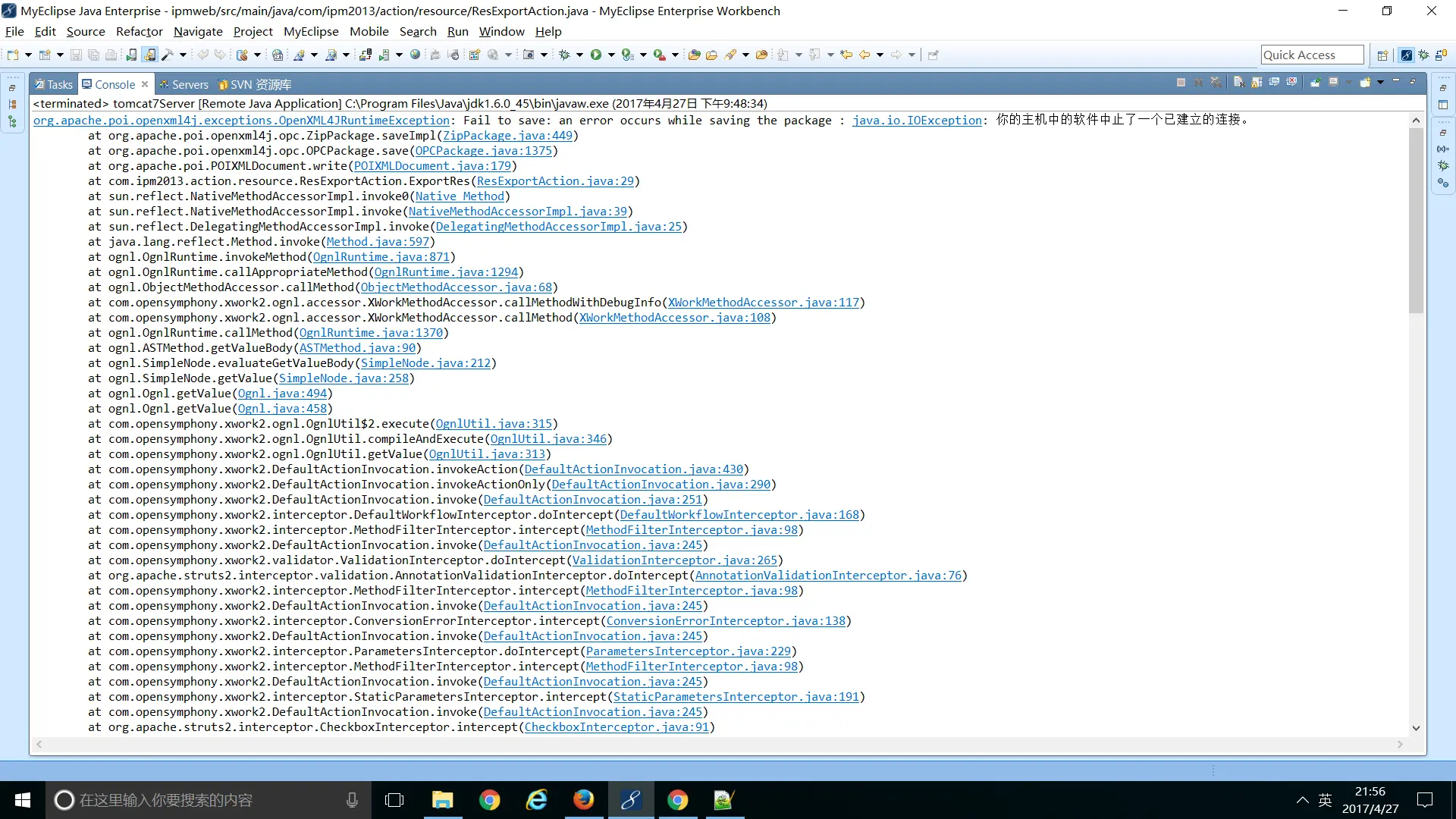
Task: Click the console vertical scrollbar thumb
Action: point(1416,220)
